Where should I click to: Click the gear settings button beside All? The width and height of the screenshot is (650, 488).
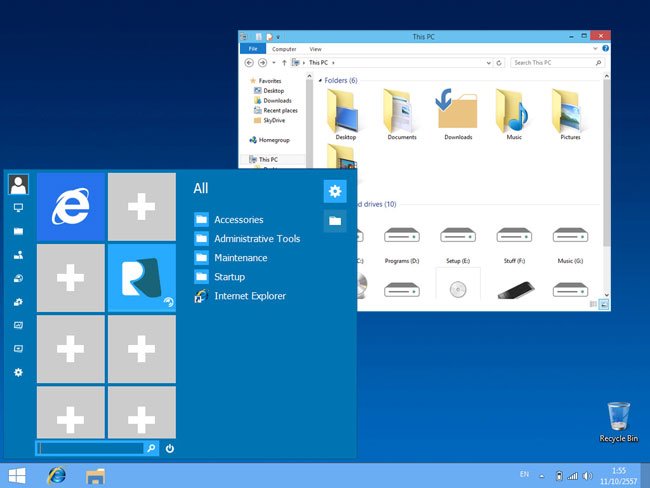pyautogui.click(x=335, y=190)
